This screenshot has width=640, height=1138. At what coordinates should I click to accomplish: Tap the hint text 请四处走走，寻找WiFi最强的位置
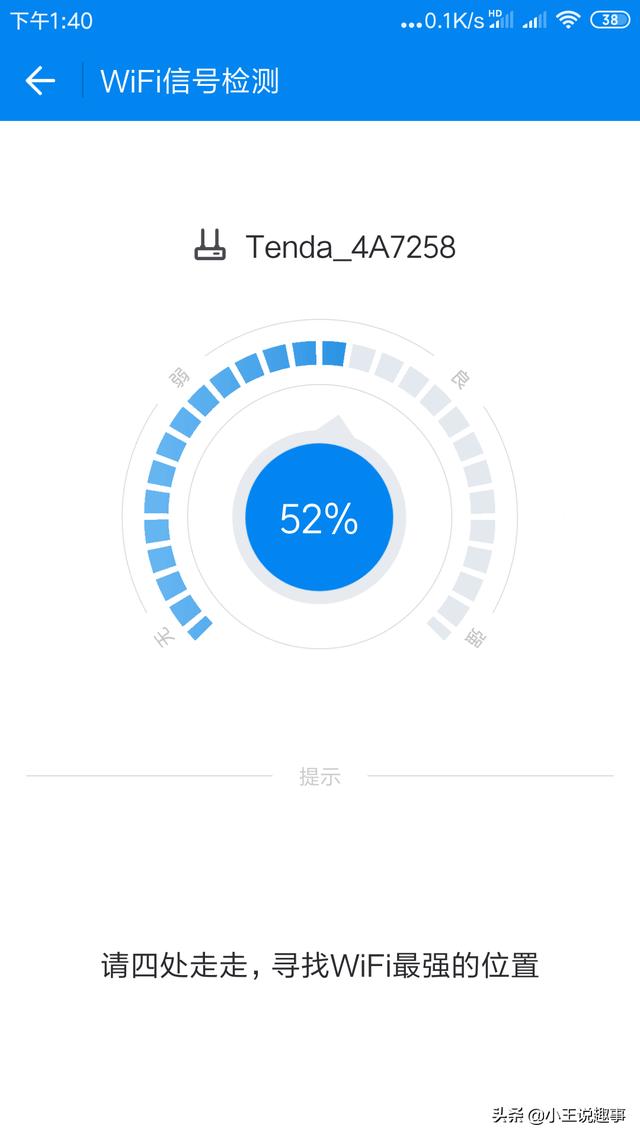(320, 966)
